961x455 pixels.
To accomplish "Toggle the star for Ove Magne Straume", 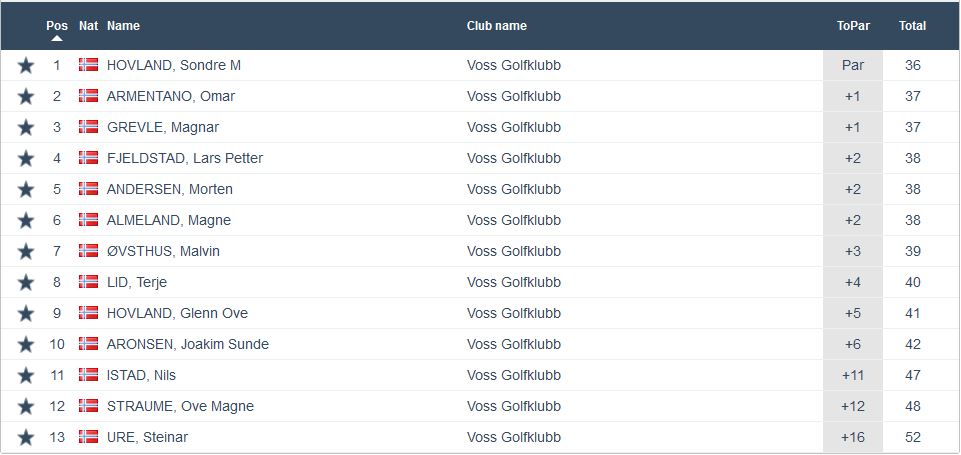I will click(26, 407).
